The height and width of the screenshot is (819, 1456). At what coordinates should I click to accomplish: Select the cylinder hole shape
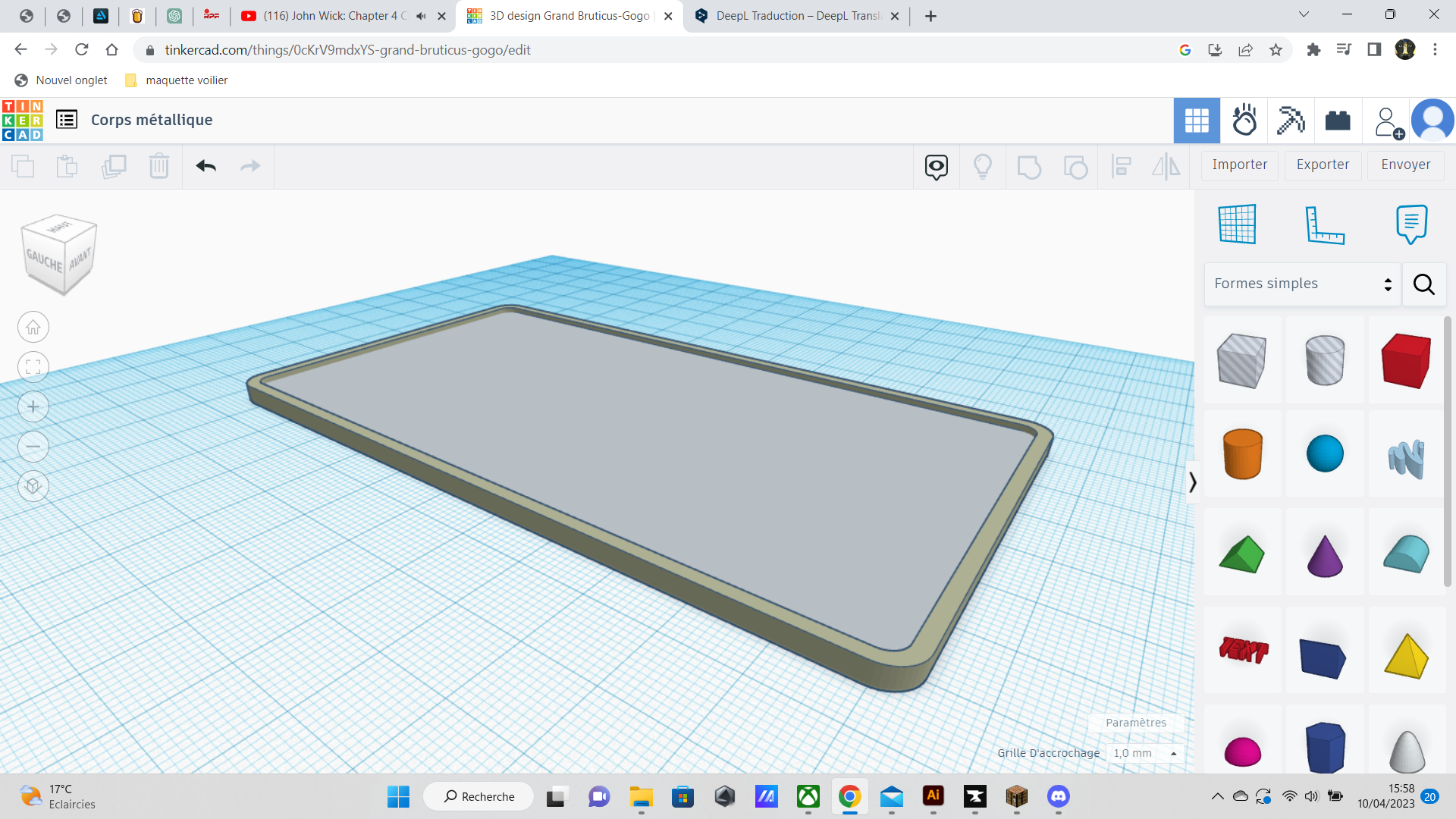pyautogui.click(x=1325, y=360)
